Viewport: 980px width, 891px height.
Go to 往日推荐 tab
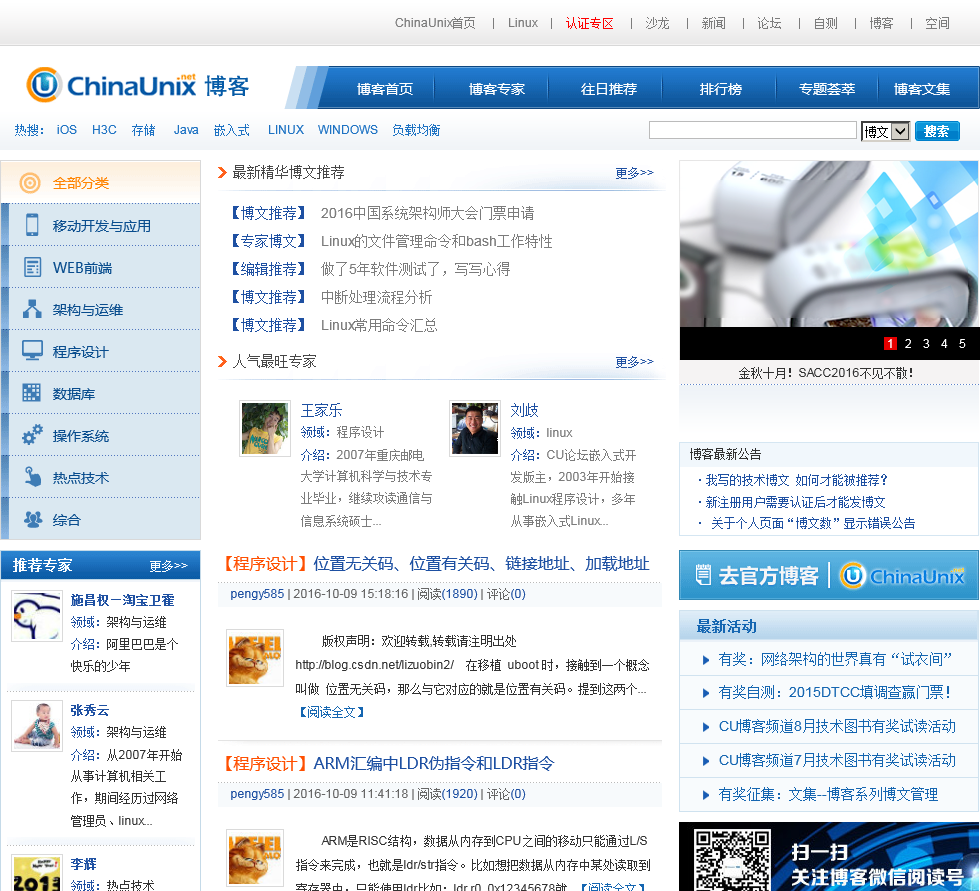[609, 89]
